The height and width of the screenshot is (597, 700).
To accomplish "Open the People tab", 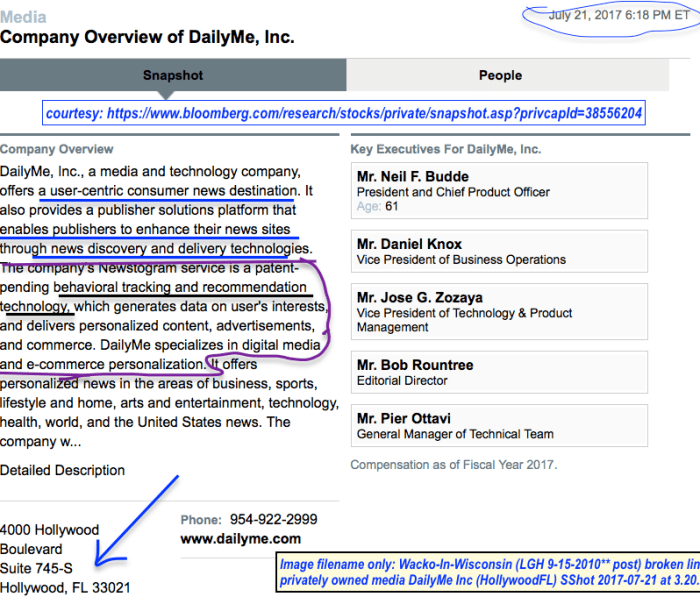I will pos(500,75).
